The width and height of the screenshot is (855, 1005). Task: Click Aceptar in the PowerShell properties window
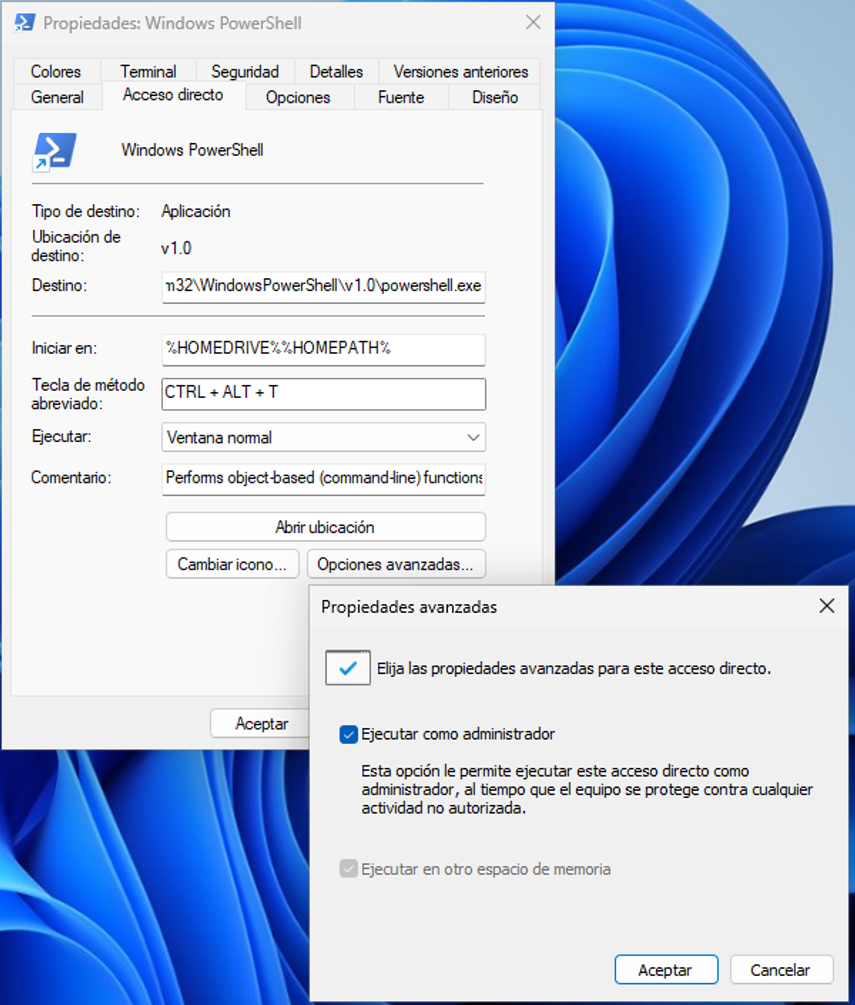point(261,724)
